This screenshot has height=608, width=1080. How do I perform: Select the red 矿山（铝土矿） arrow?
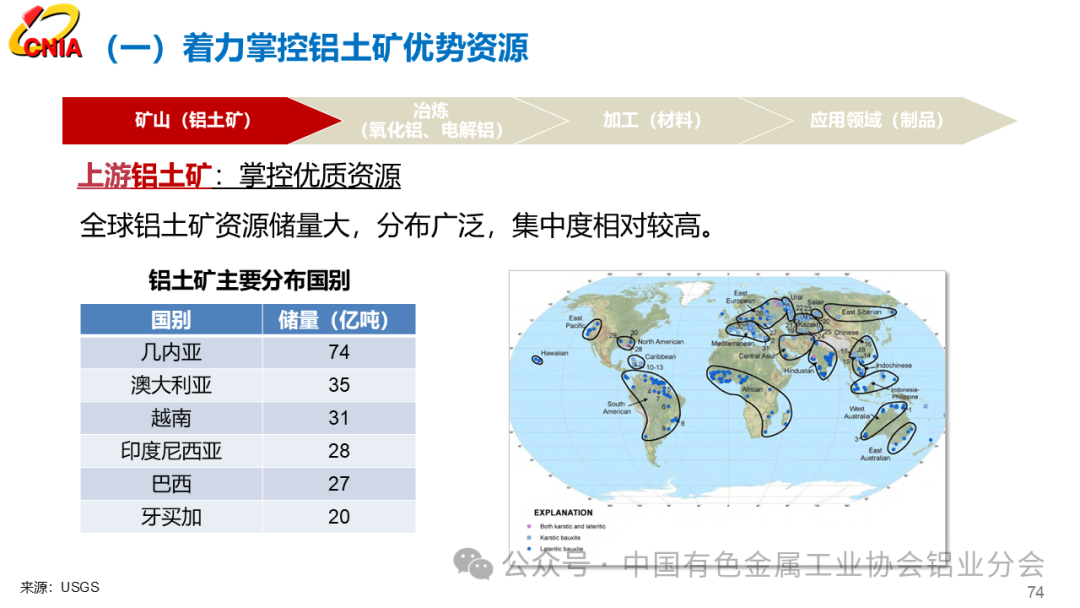tap(201, 120)
